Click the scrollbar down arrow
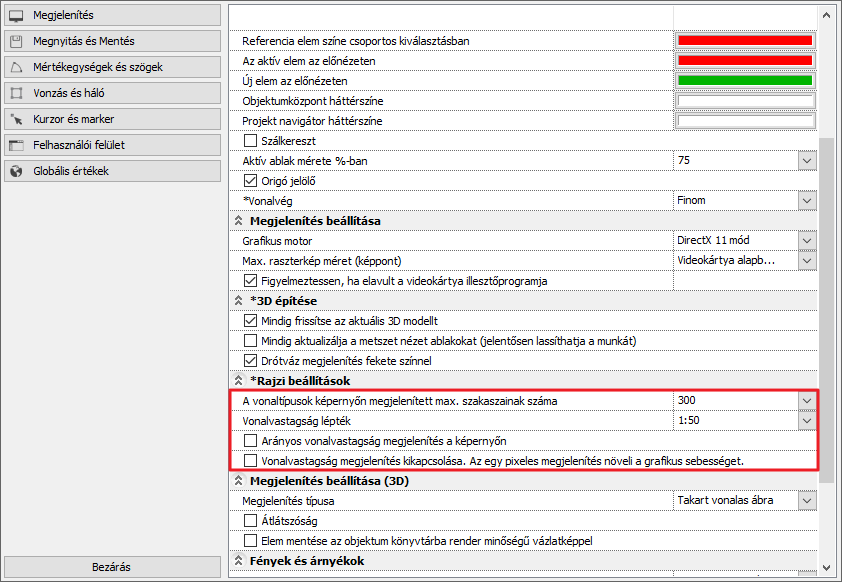The image size is (842, 582). click(x=826, y=568)
